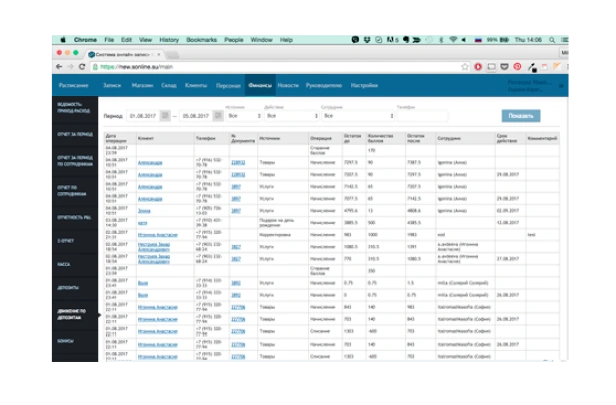Click the browser back arrow
This screenshot has width=616, height=405.
pyautogui.click(x=58, y=67)
